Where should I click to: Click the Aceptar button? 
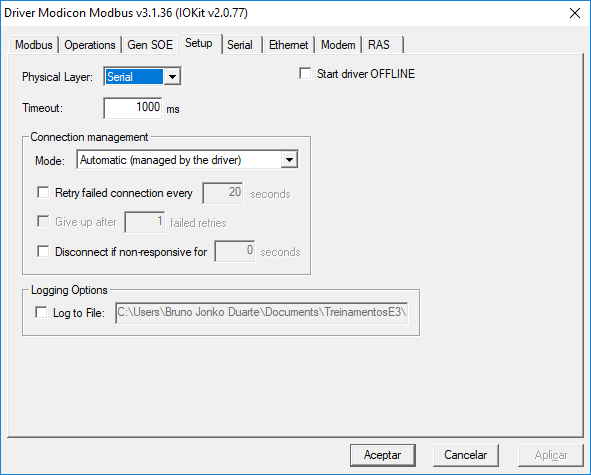coord(383,455)
